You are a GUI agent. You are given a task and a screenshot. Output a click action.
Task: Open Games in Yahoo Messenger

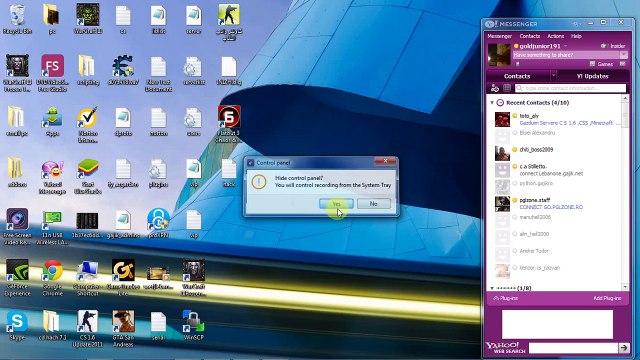pos(601,64)
